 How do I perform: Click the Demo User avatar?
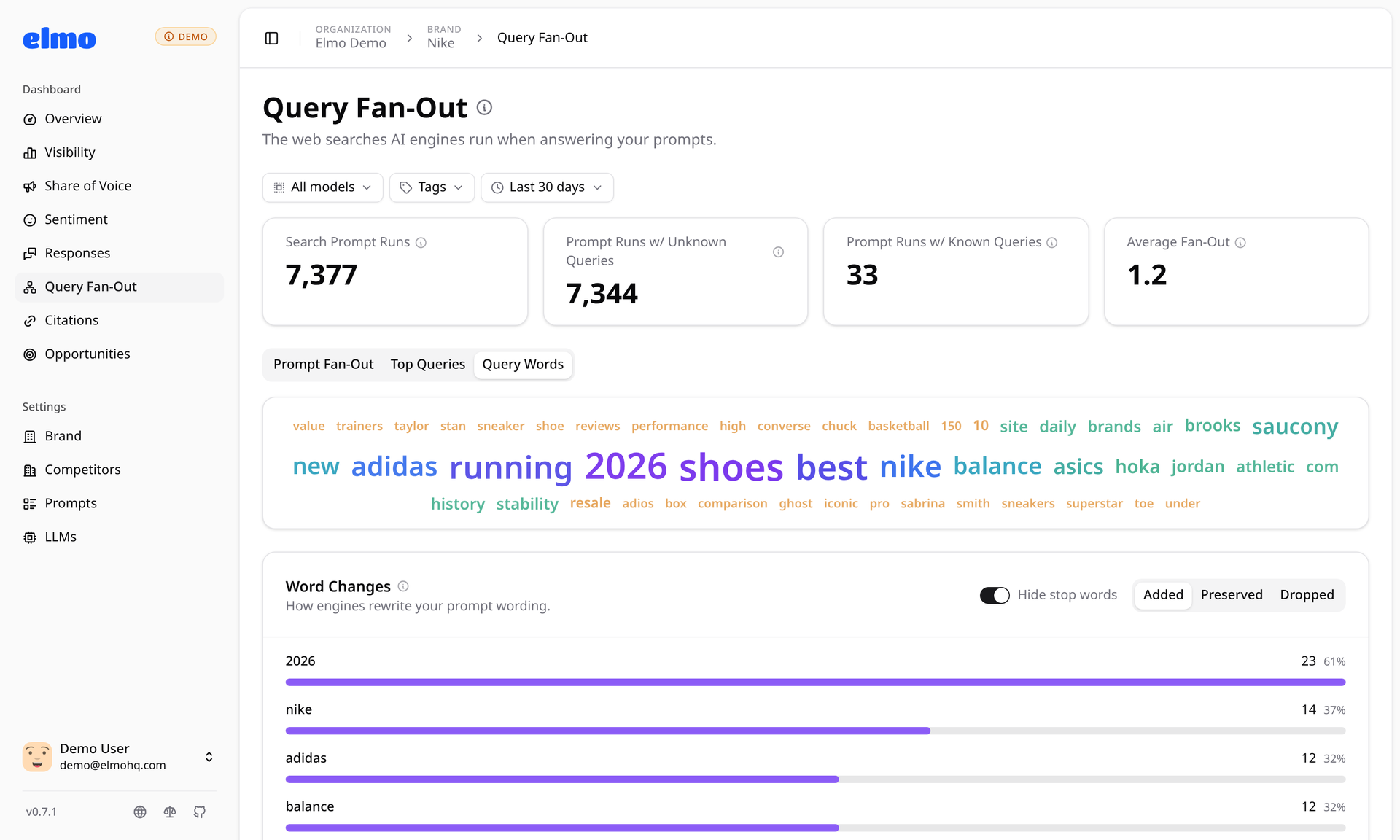pyautogui.click(x=37, y=757)
